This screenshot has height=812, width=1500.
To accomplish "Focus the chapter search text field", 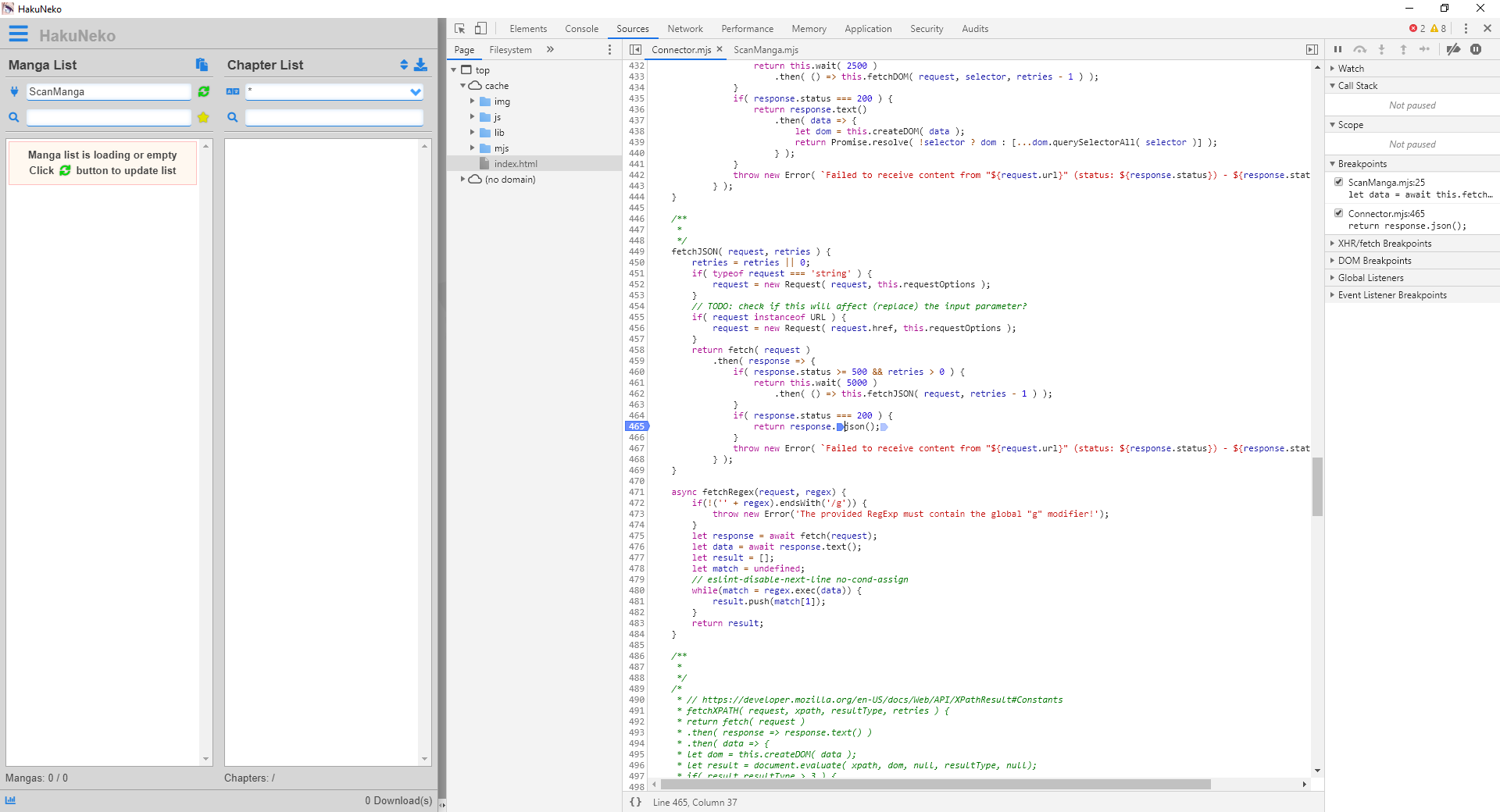I will [334, 117].
